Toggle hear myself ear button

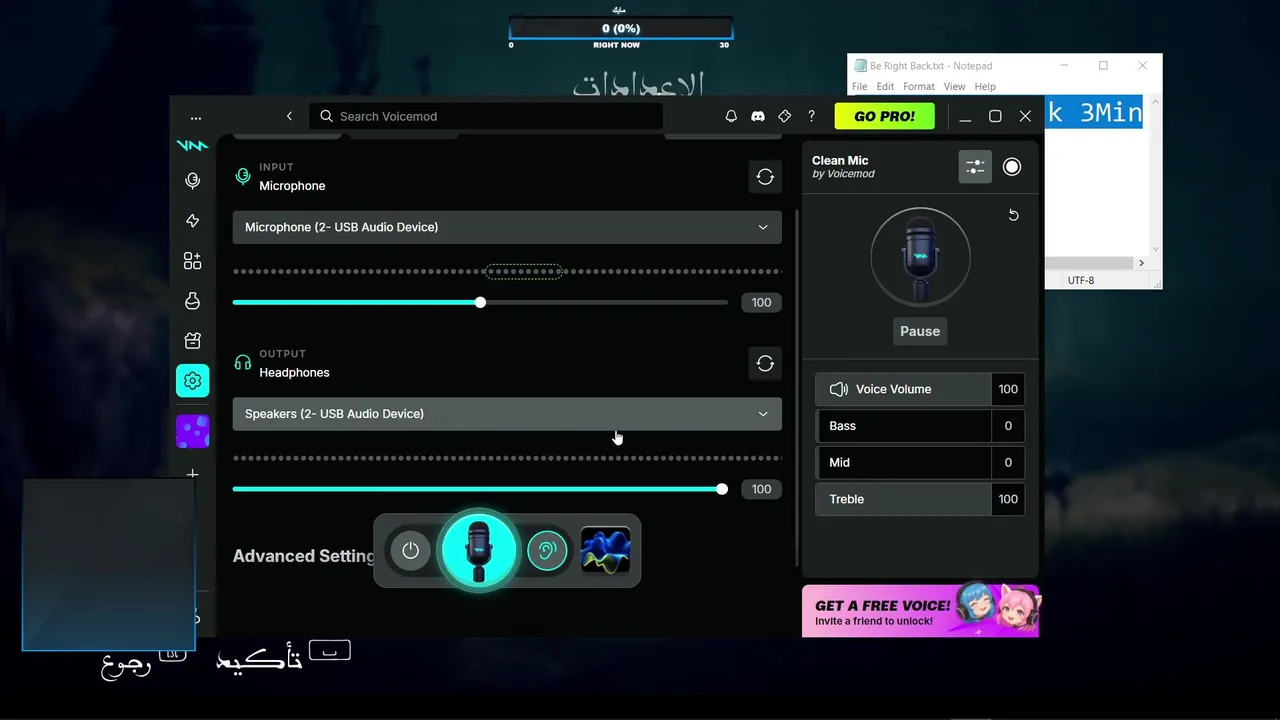(x=547, y=550)
